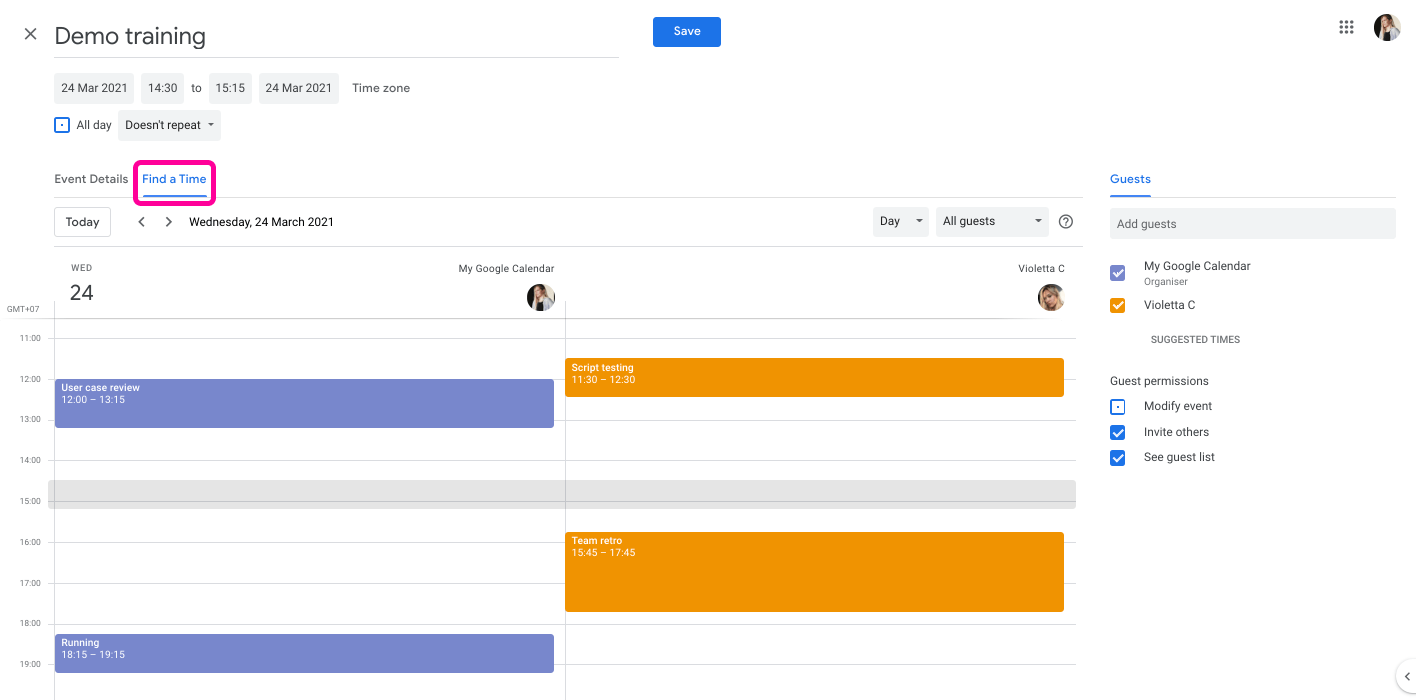Switch to the Event Details tab

[91, 179]
